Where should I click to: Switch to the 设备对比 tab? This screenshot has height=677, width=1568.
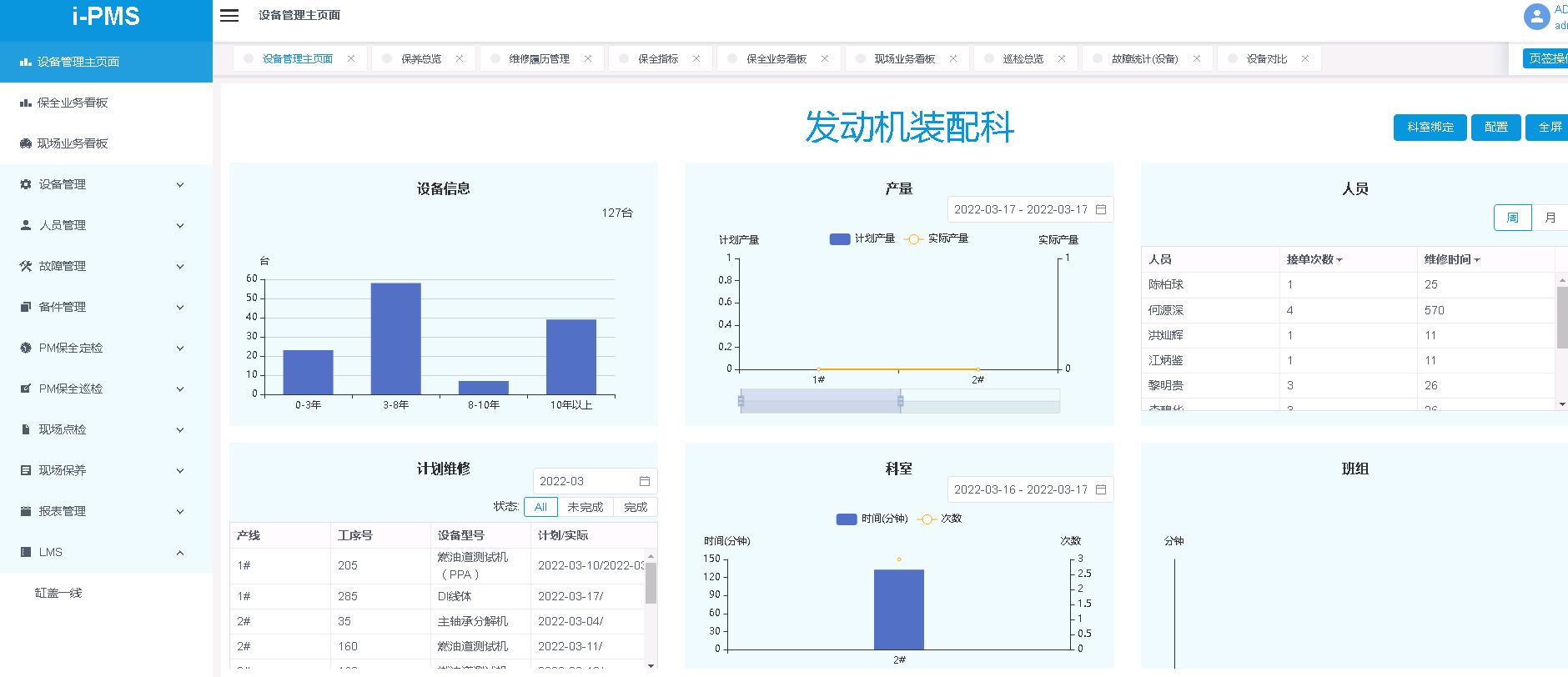point(1267,59)
